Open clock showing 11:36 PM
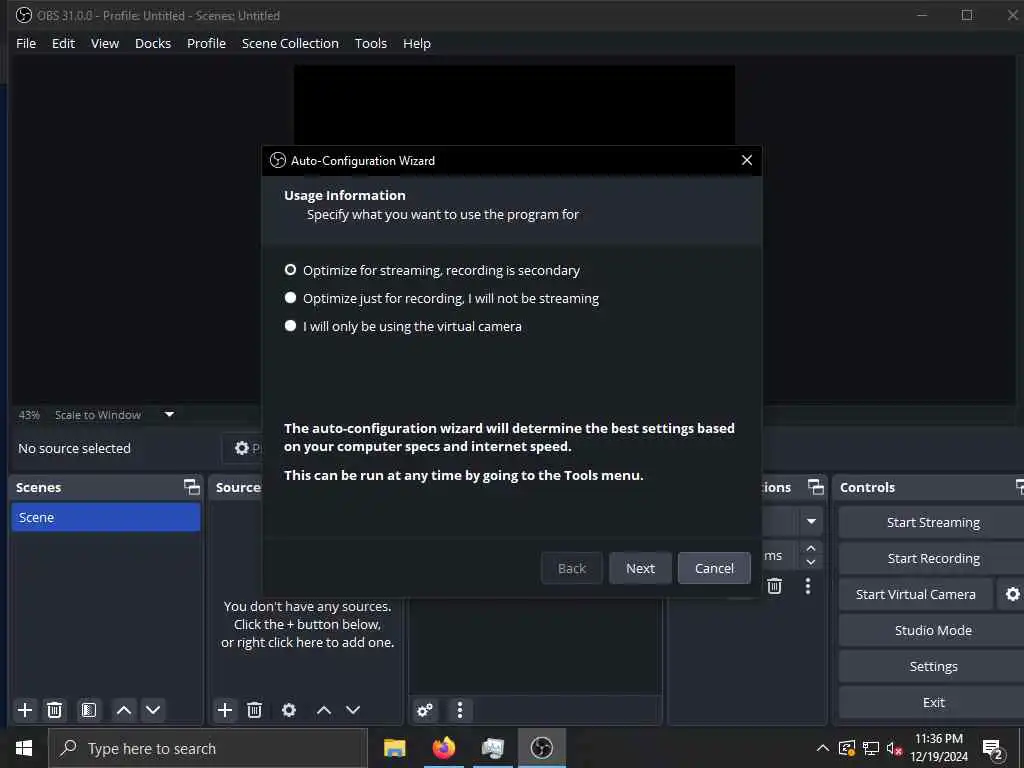1024x768 pixels. click(938, 748)
